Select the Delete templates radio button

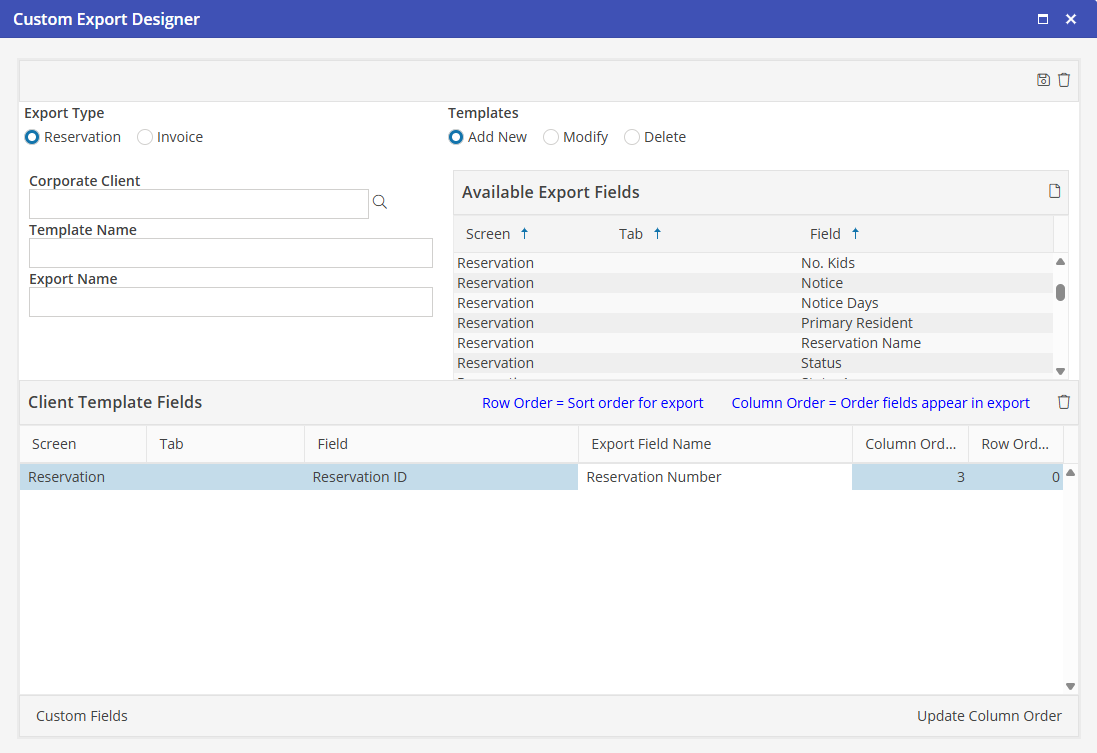(x=632, y=137)
